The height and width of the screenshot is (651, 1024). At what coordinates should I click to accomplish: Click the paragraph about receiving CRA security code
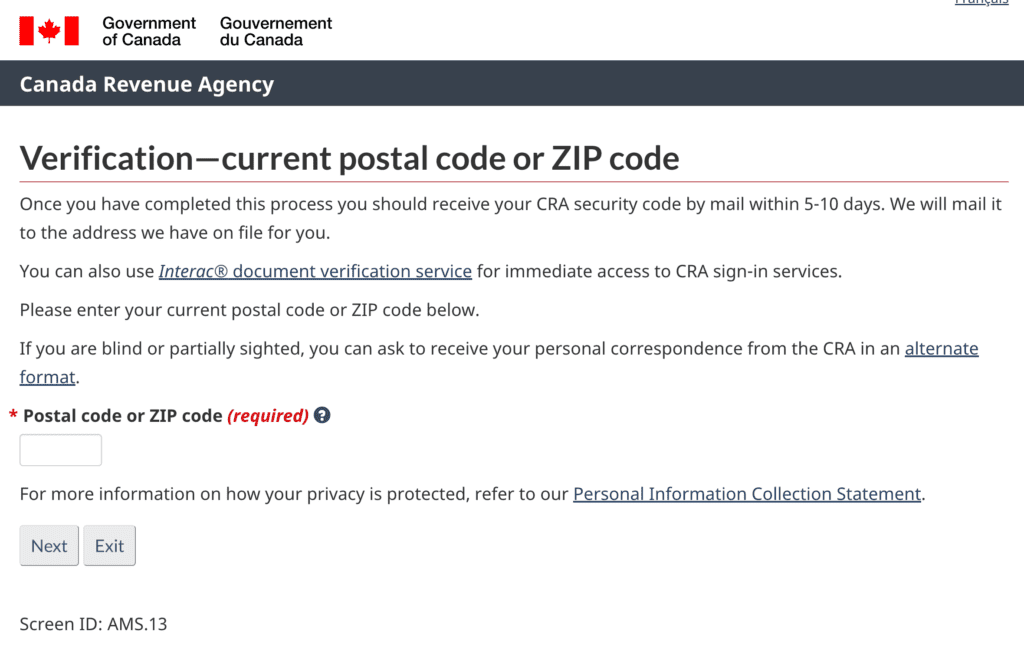[511, 218]
